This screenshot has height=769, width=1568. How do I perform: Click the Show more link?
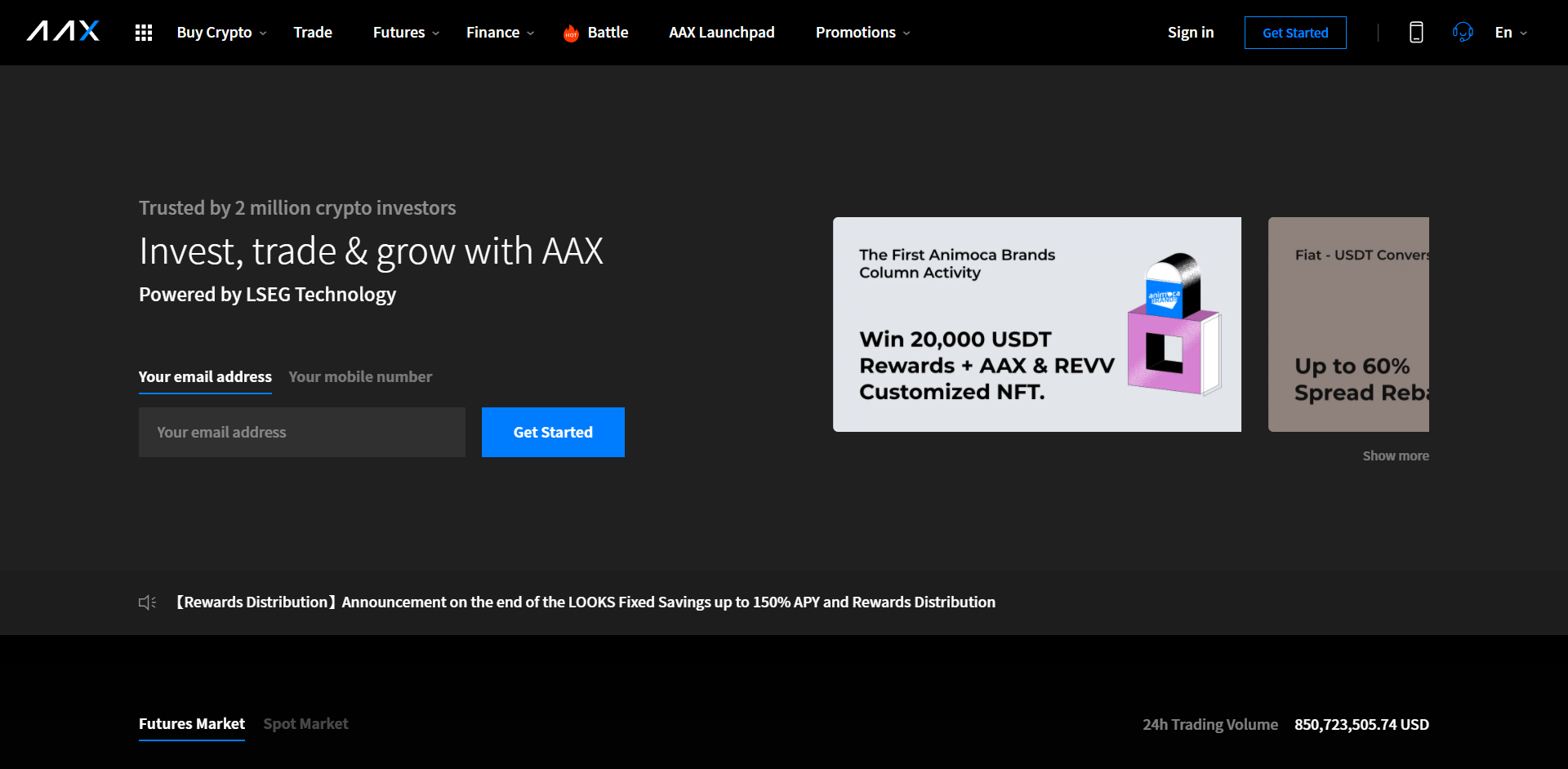[1396, 456]
